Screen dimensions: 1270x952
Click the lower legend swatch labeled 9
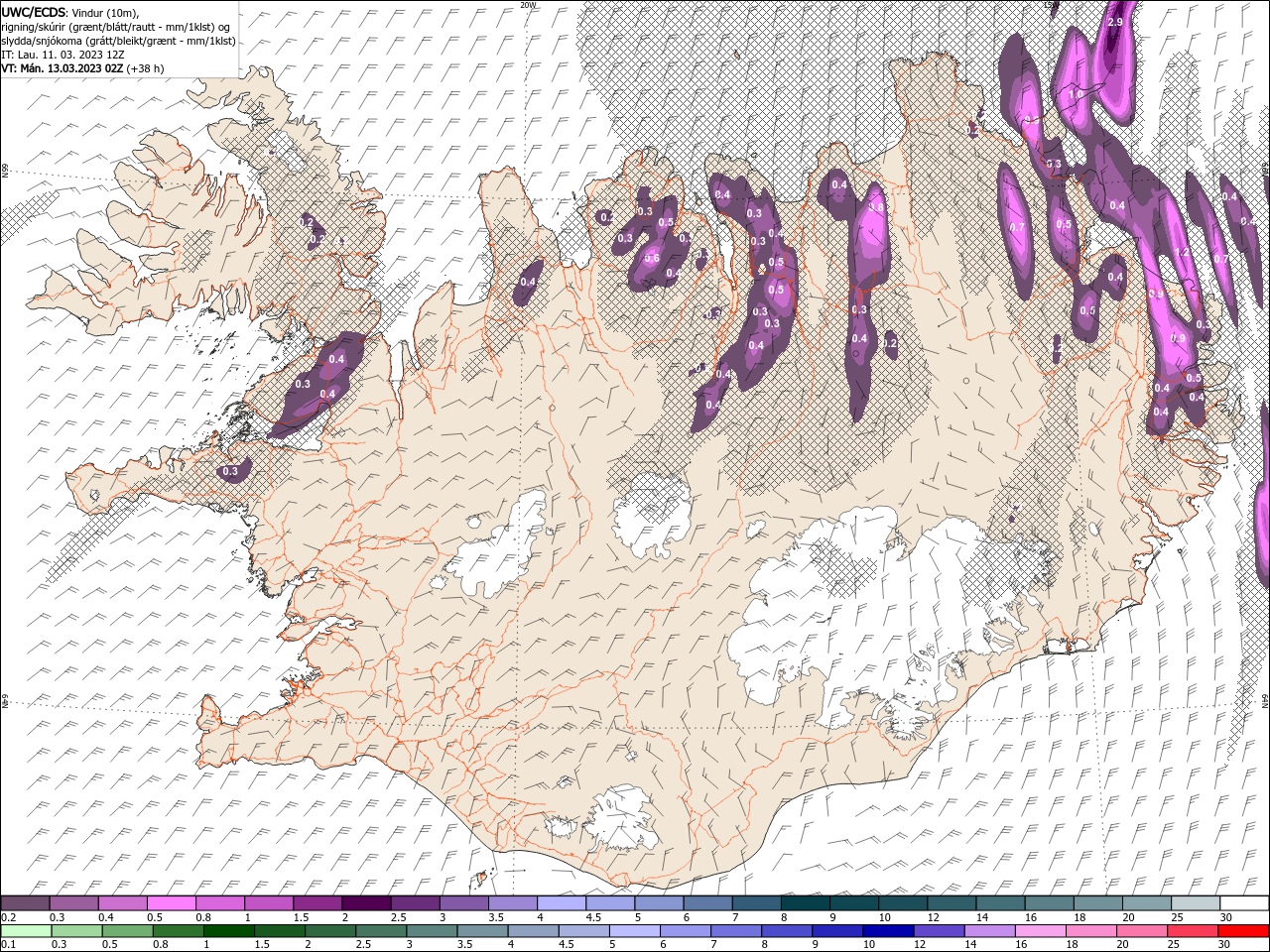click(837, 930)
